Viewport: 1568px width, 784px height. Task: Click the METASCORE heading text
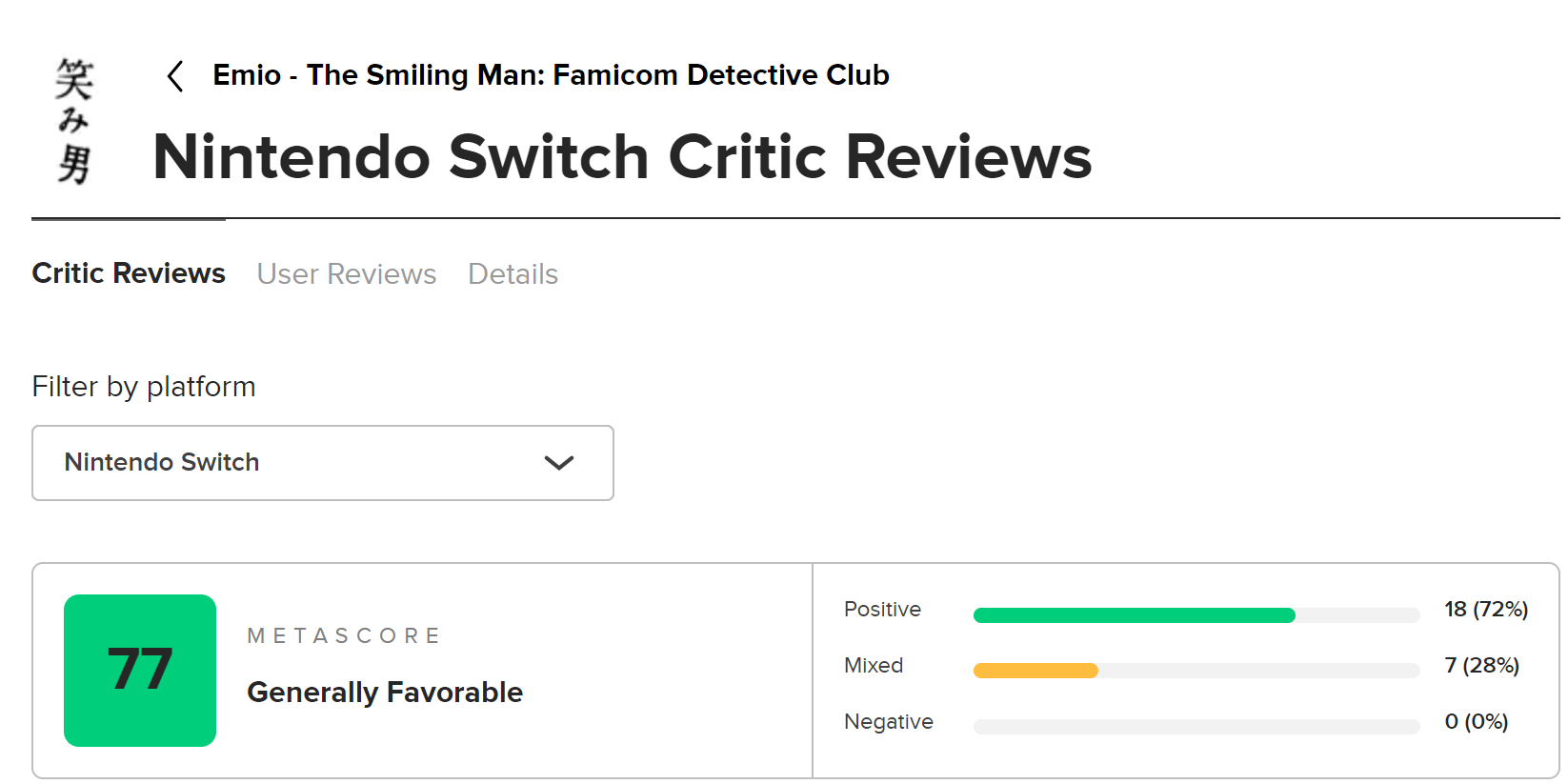point(344,636)
